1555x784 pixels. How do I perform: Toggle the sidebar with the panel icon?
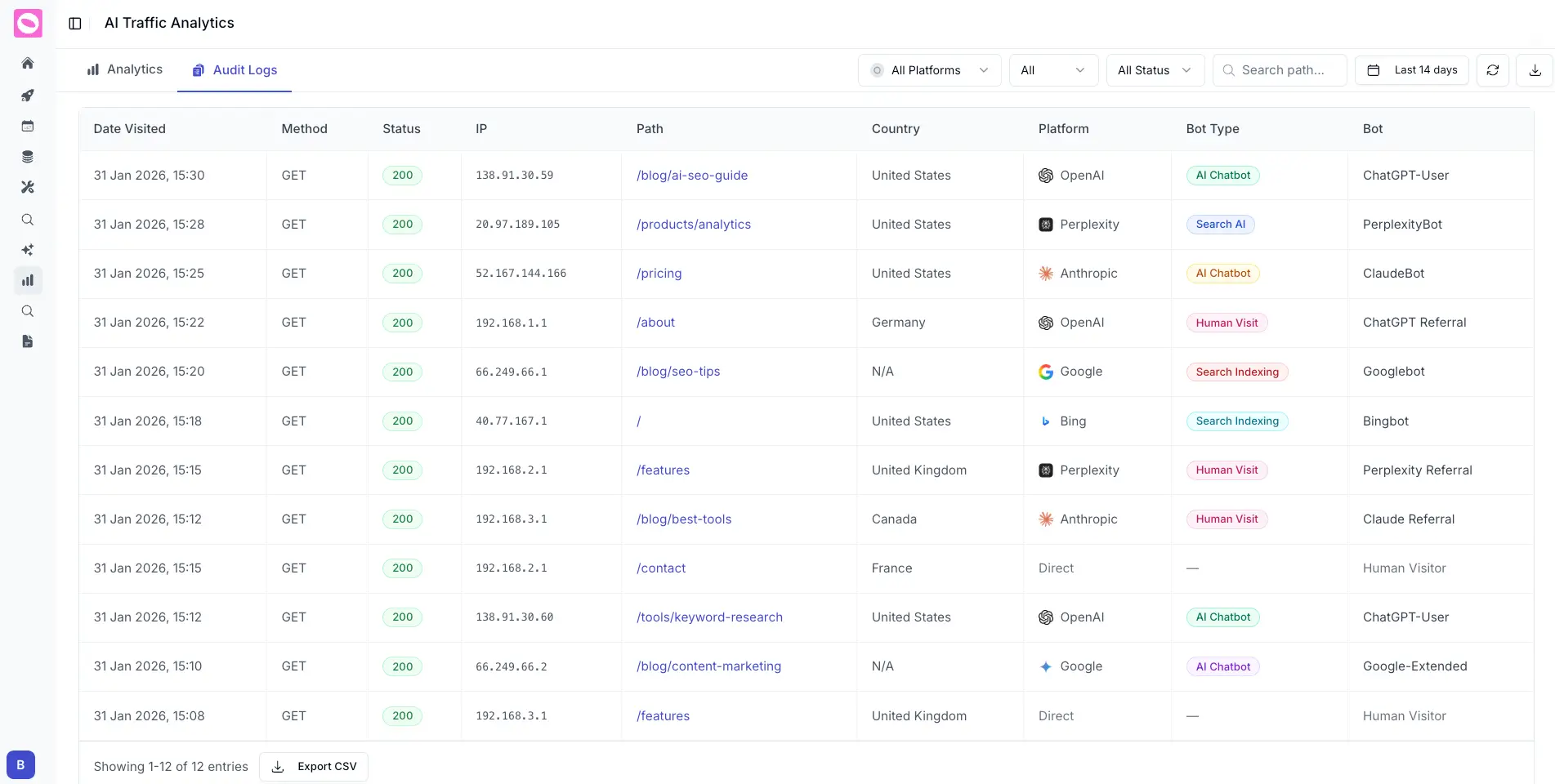[x=74, y=23]
